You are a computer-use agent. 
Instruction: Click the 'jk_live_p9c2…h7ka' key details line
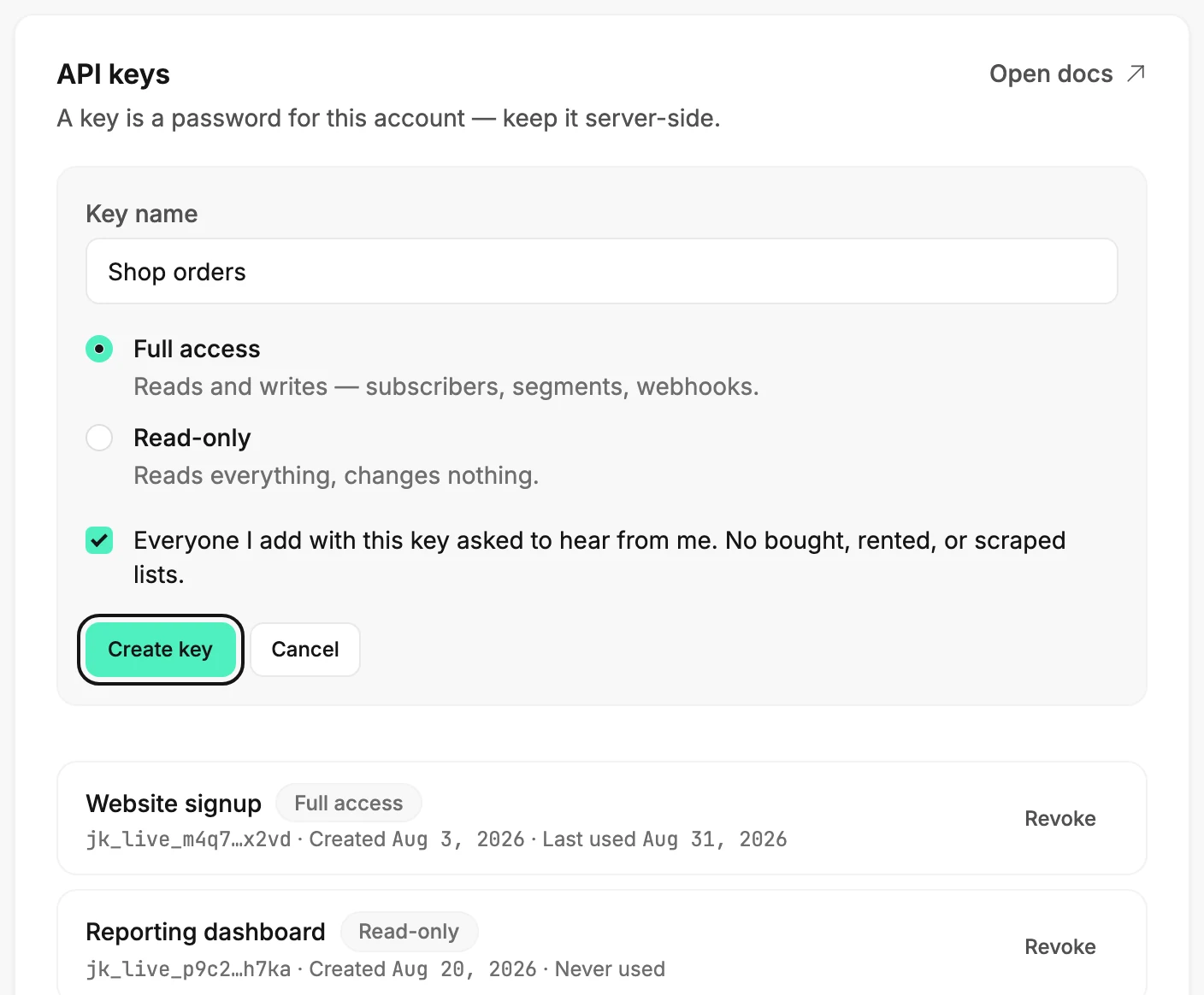(x=375, y=969)
